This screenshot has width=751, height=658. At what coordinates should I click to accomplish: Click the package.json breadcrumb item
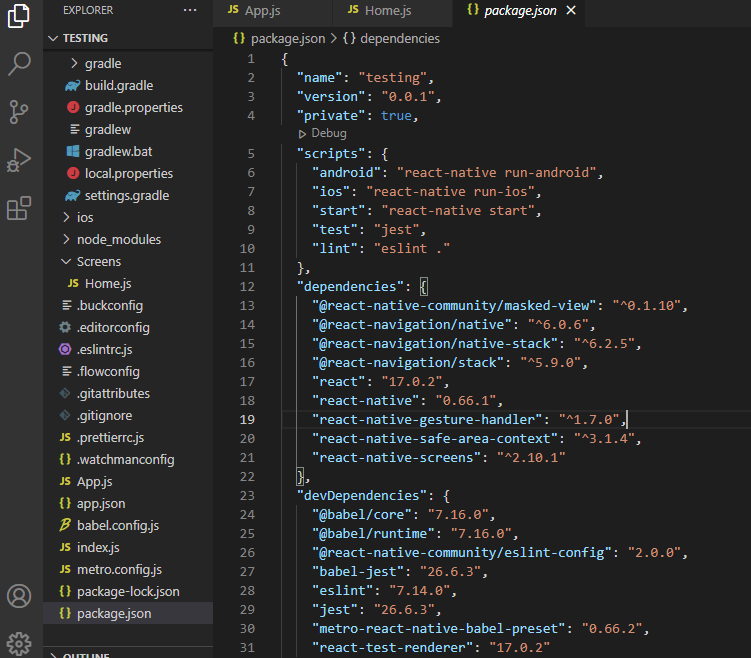click(x=288, y=38)
